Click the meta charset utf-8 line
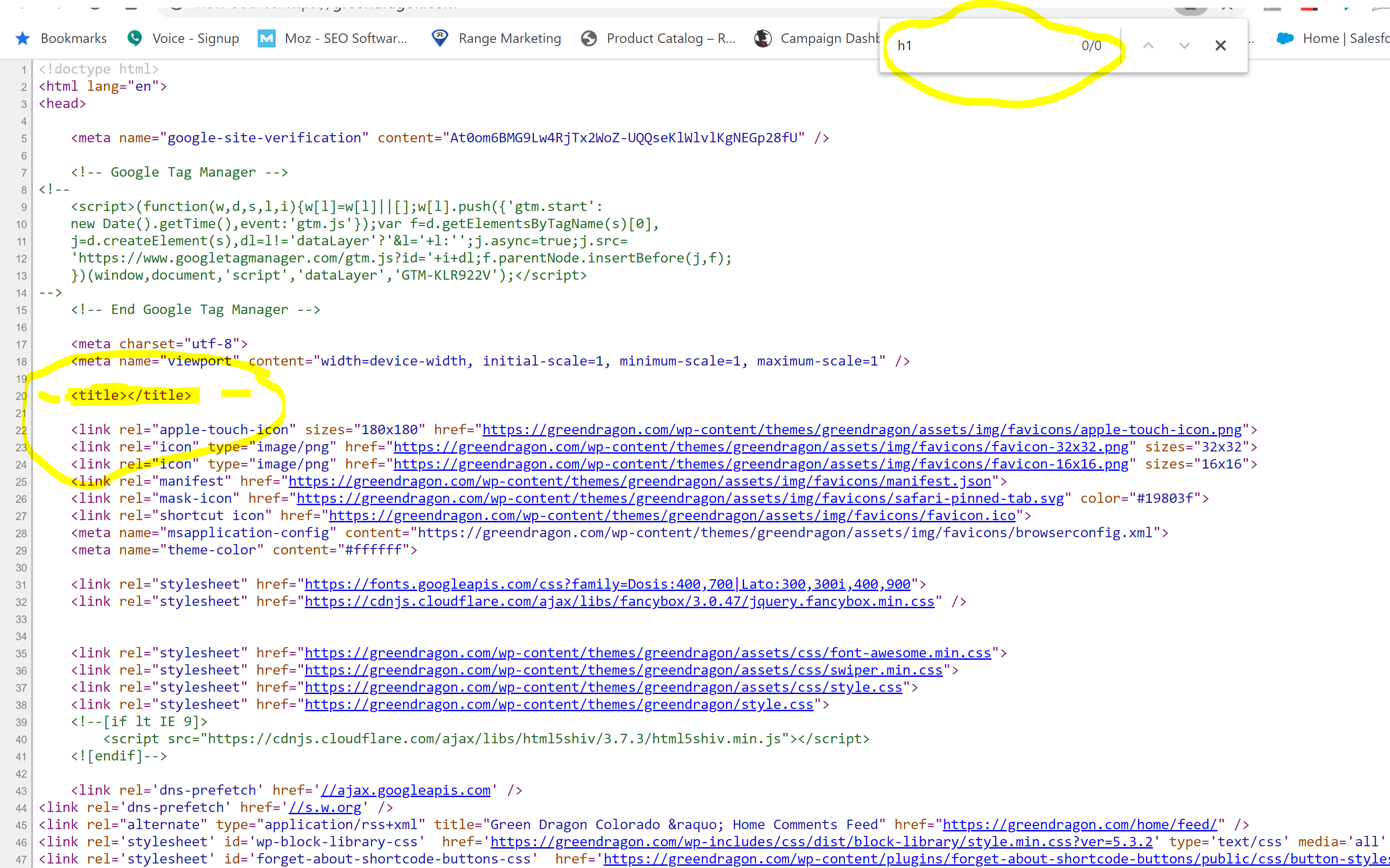The width and height of the screenshot is (1390, 868). tap(159, 343)
